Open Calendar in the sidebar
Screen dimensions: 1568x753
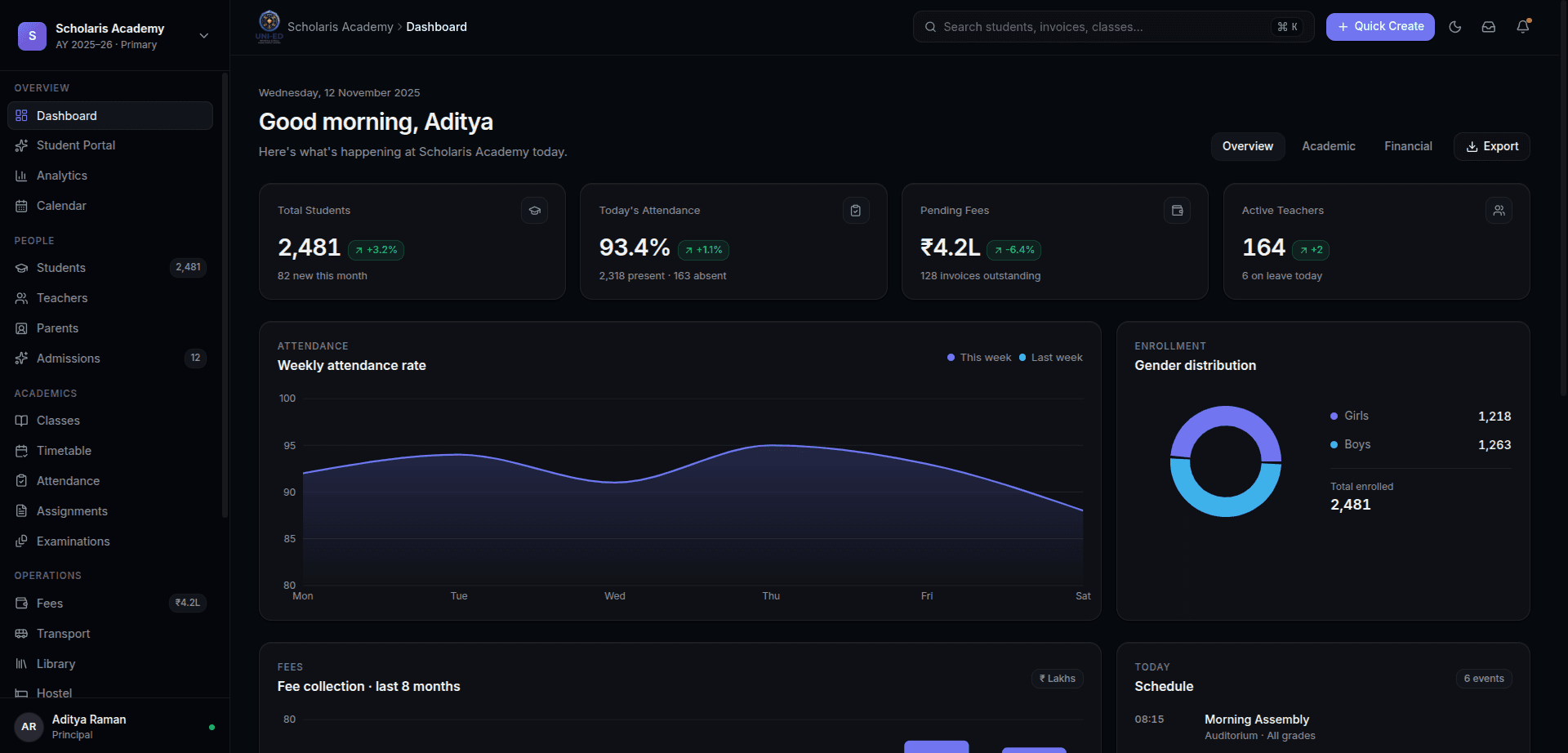tap(110, 206)
